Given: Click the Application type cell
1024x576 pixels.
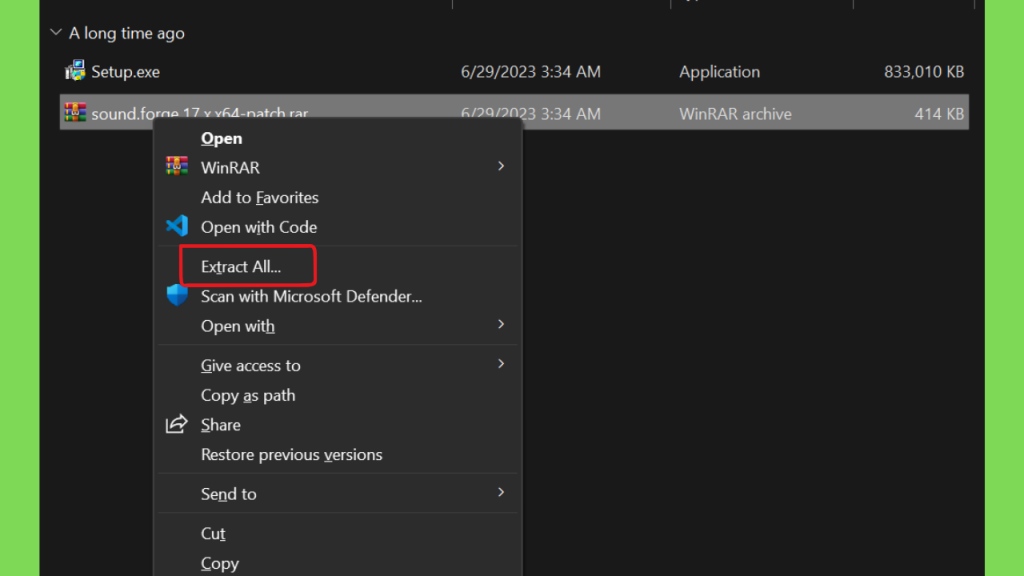Looking at the screenshot, I should click(x=719, y=72).
